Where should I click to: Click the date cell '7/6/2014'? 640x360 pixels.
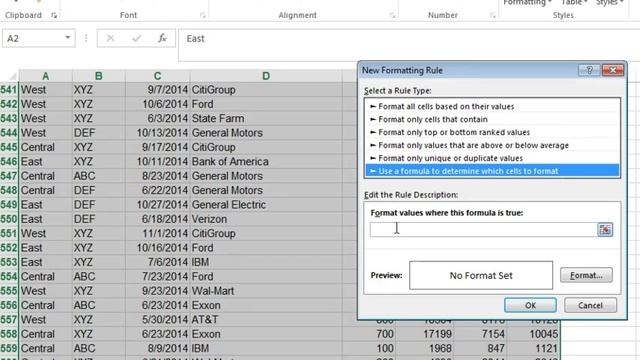(158, 262)
